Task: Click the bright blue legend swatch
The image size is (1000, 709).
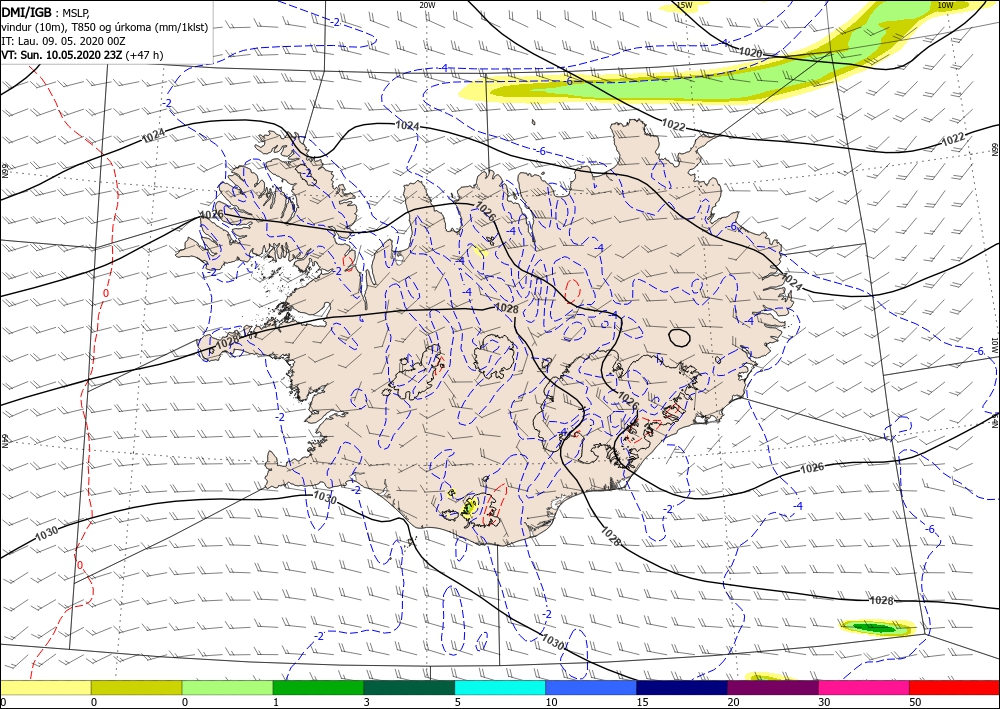Action: coord(591,687)
